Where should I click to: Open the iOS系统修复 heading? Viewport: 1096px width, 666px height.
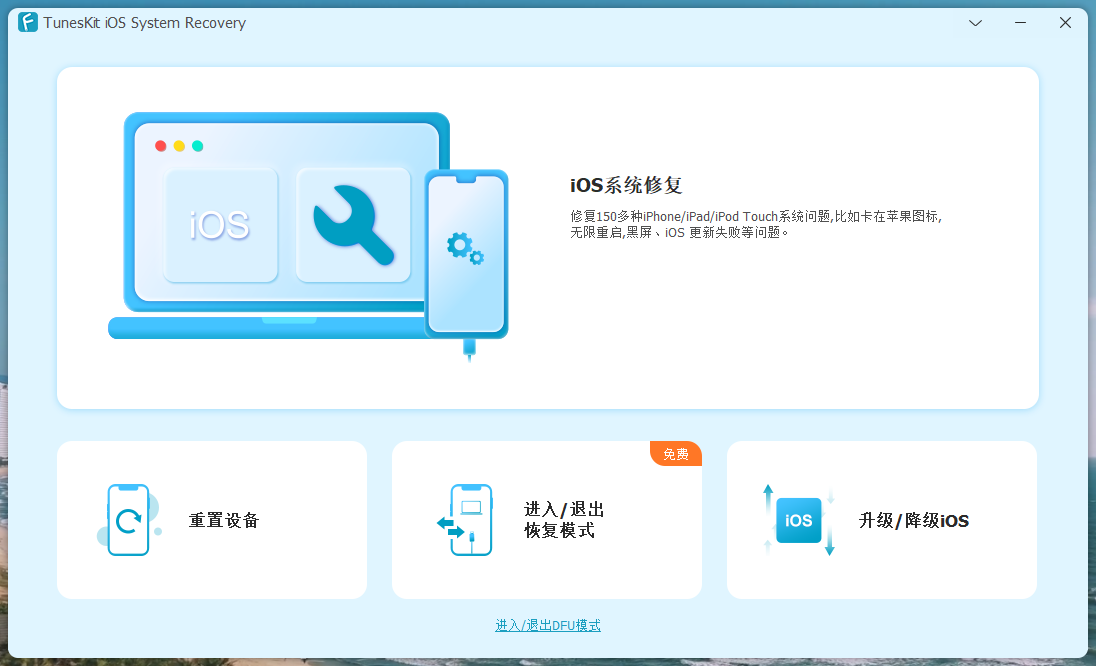626,185
